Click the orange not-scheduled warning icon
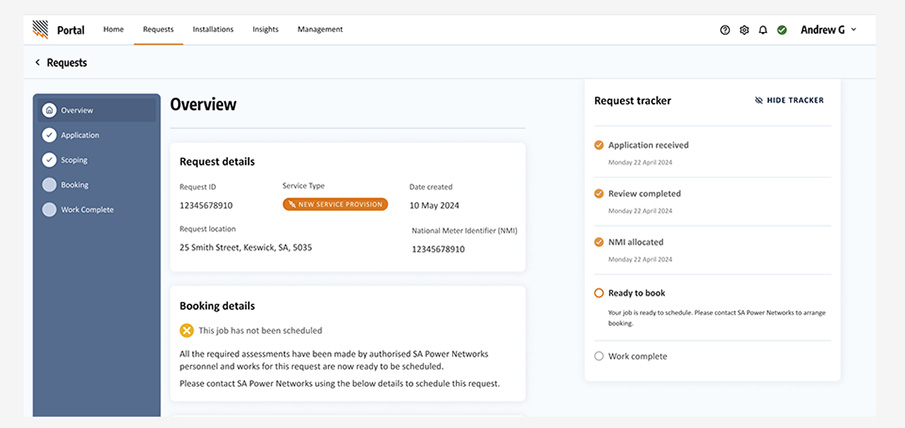 tap(186, 331)
